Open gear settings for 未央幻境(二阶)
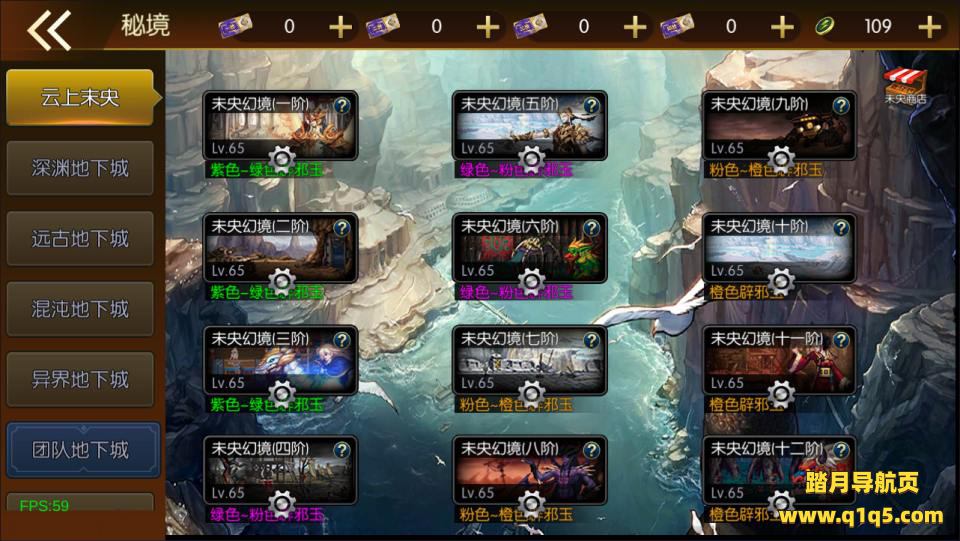Viewport: 960px width, 541px height. point(282,282)
